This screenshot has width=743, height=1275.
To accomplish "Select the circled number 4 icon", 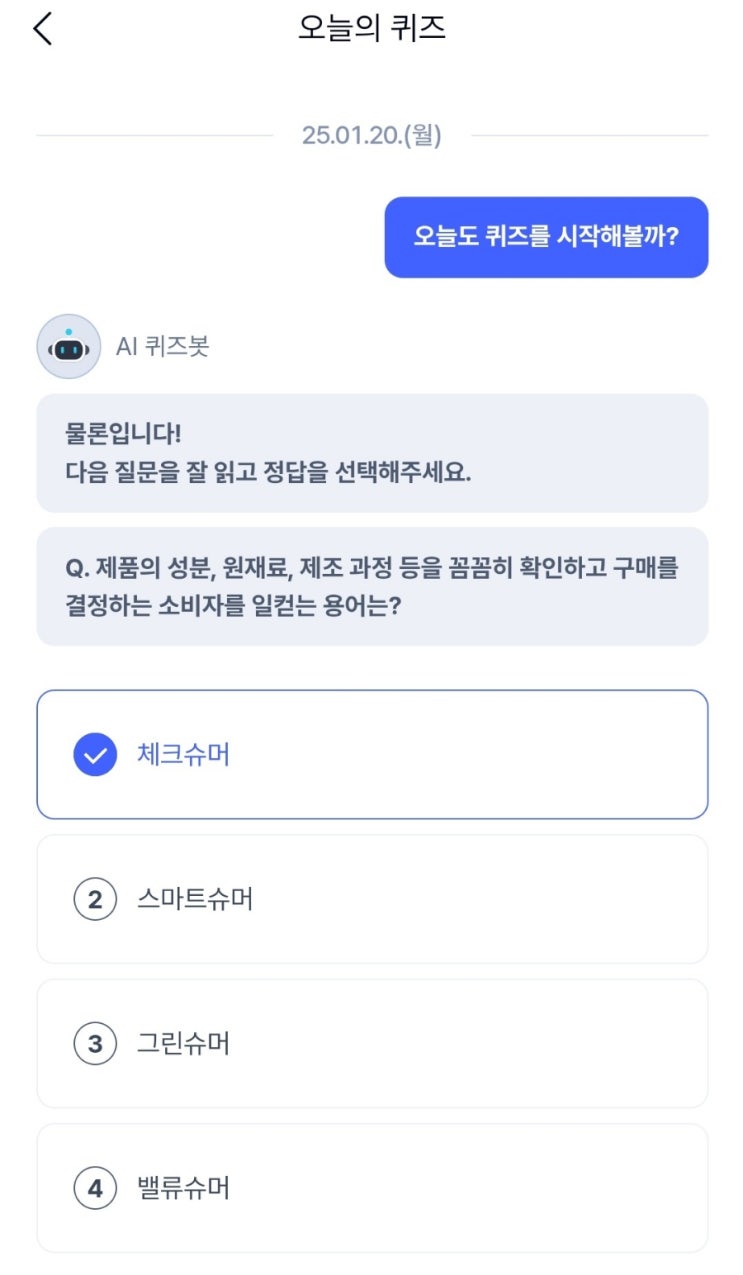I will tap(95, 1189).
